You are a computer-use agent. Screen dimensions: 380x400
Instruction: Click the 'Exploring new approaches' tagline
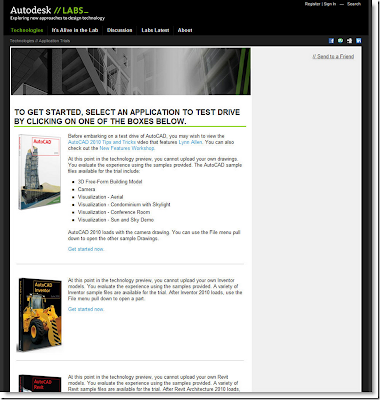click(x=57, y=18)
